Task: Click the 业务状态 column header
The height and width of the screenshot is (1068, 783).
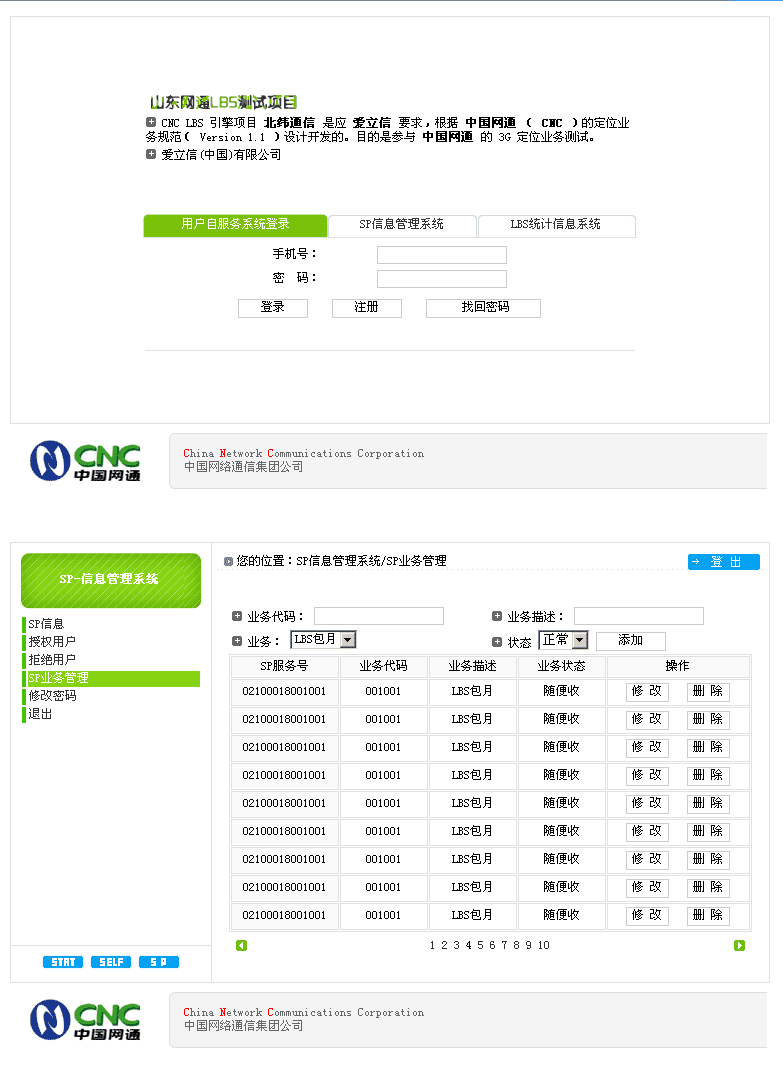Action: click(562, 666)
